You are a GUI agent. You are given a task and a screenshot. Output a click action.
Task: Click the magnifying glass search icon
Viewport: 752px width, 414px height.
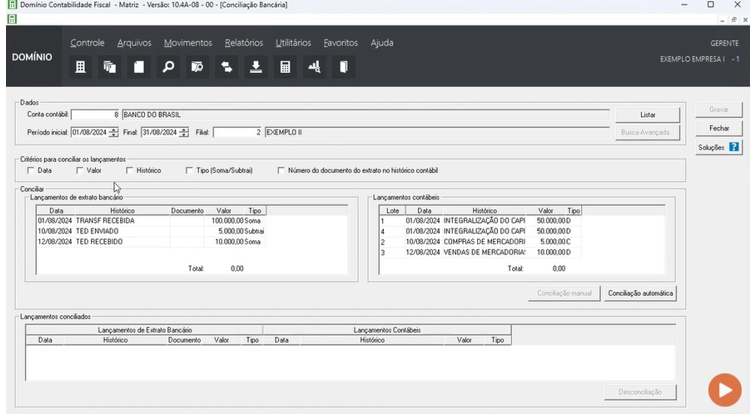tap(168, 67)
